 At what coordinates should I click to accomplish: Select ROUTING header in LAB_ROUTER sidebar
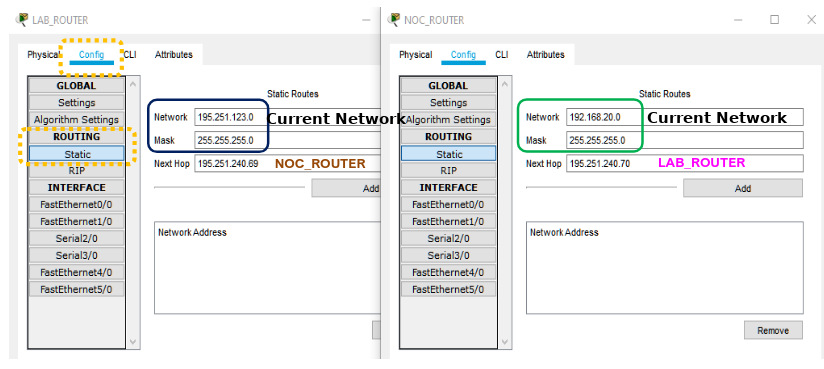pyautogui.click(x=77, y=137)
